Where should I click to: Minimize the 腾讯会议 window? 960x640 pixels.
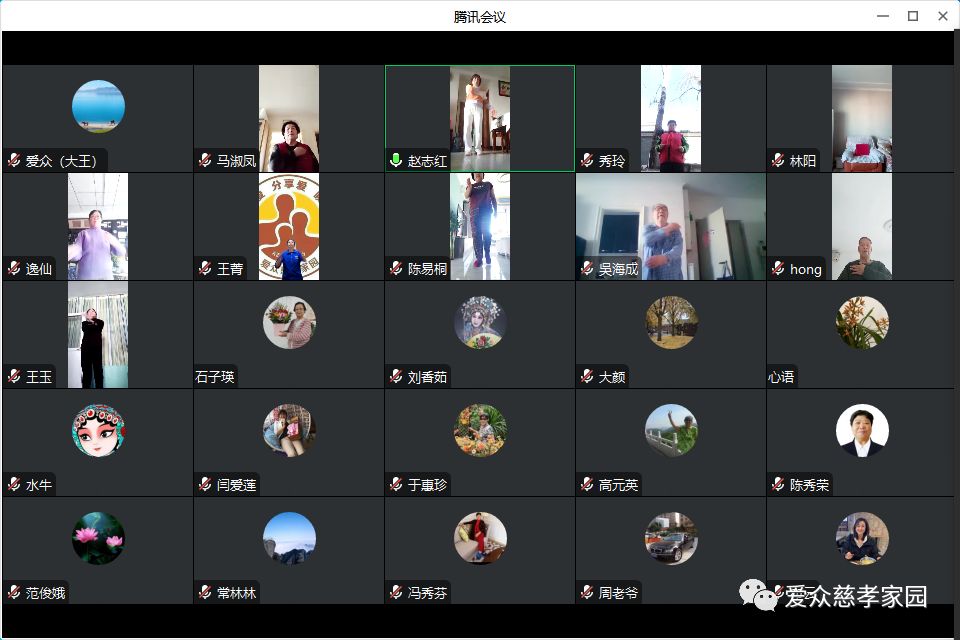[x=882, y=16]
